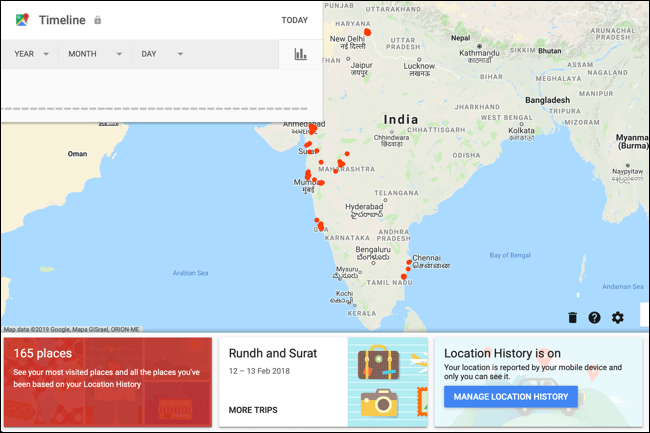This screenshot has height=433, width=650.
Task: Expand the MONTH dropdown
Action: (95, 54)
